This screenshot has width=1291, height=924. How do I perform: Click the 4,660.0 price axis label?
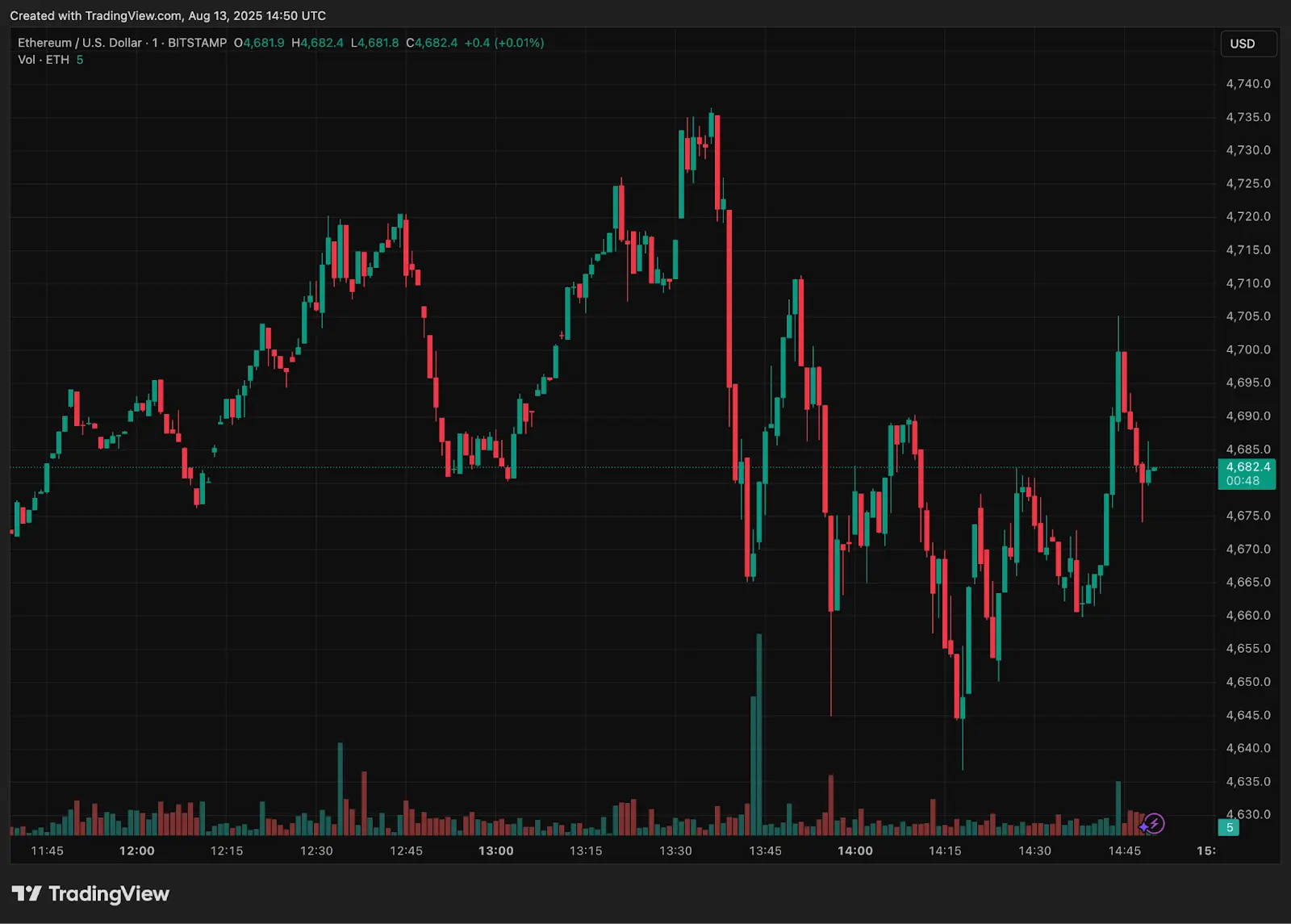pos(1248,615)
